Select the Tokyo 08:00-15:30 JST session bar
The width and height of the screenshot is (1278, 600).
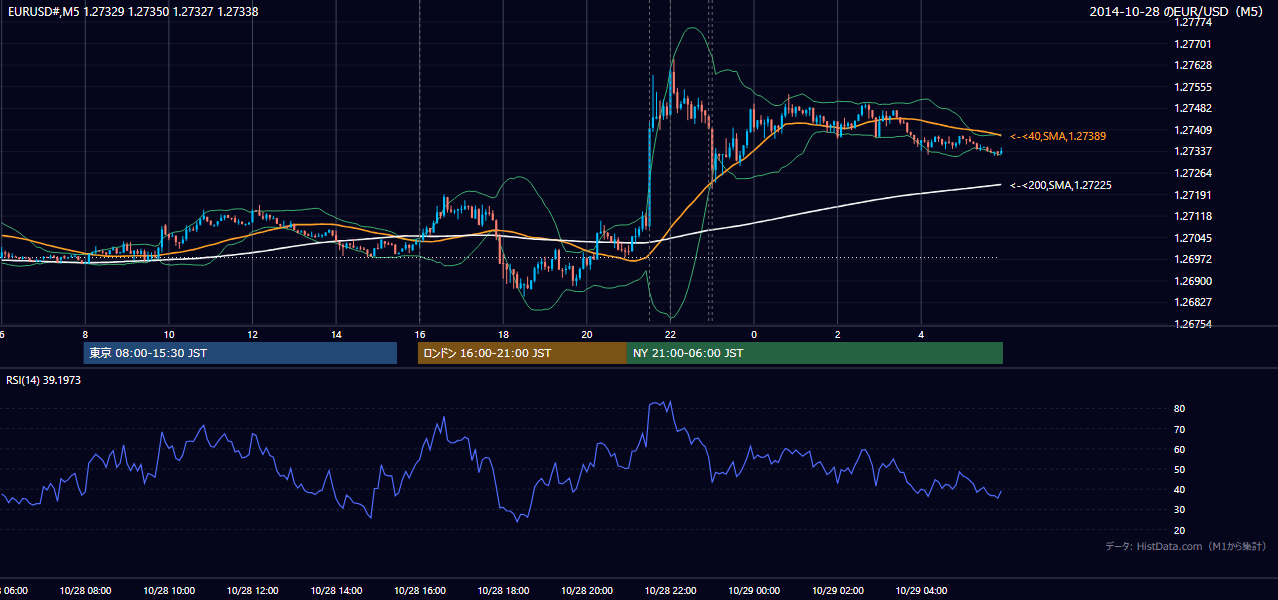(240, 353)
